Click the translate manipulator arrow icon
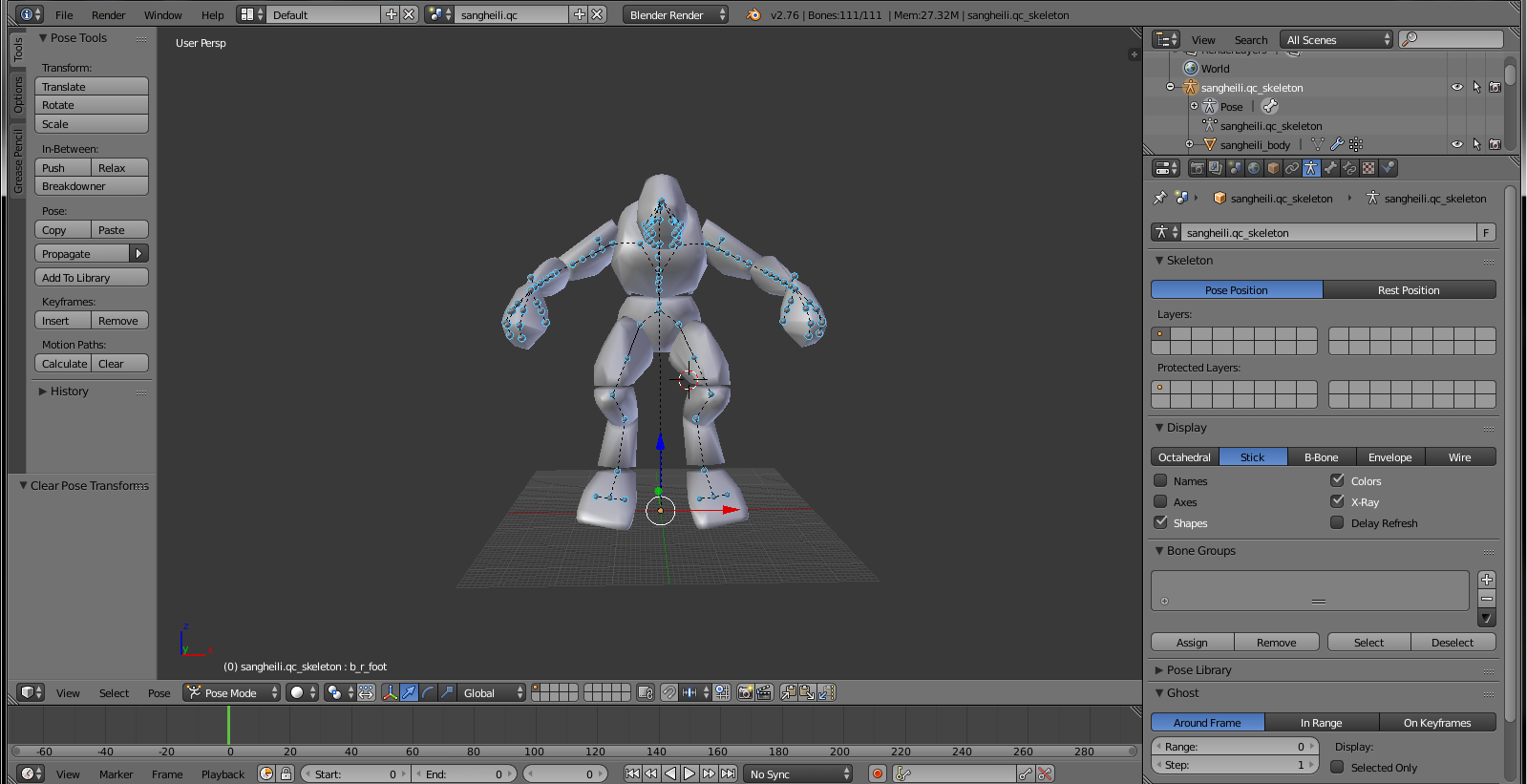The image size is (1527, 784). click(409, 693)
